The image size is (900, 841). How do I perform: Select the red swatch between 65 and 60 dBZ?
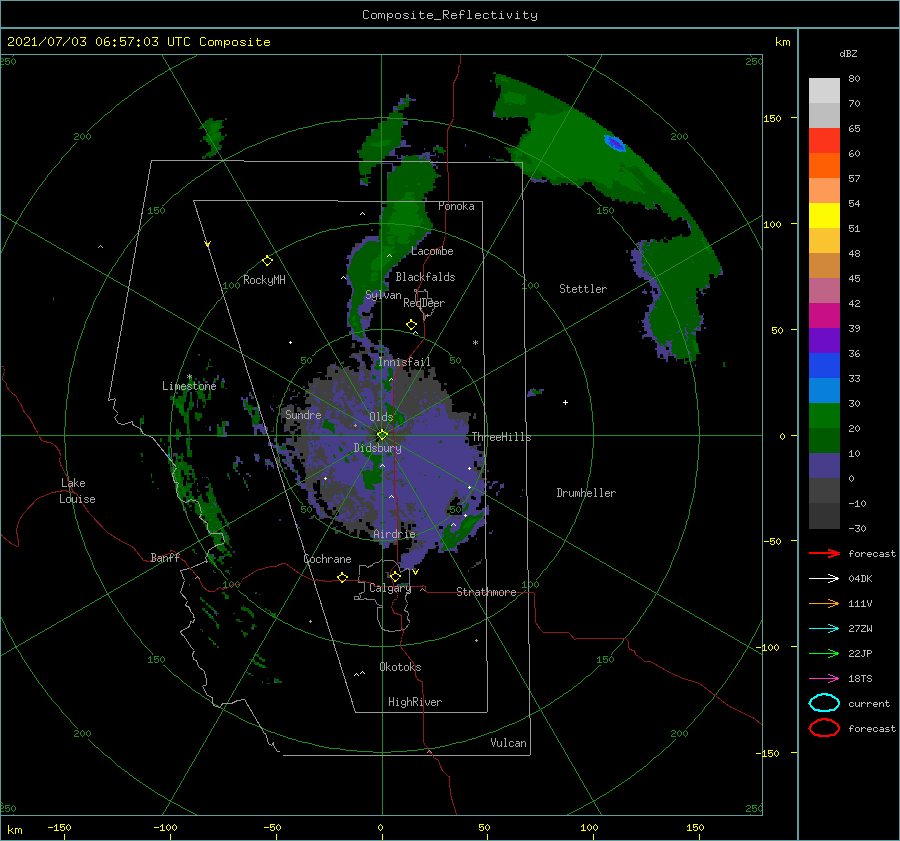coord(824,141)
